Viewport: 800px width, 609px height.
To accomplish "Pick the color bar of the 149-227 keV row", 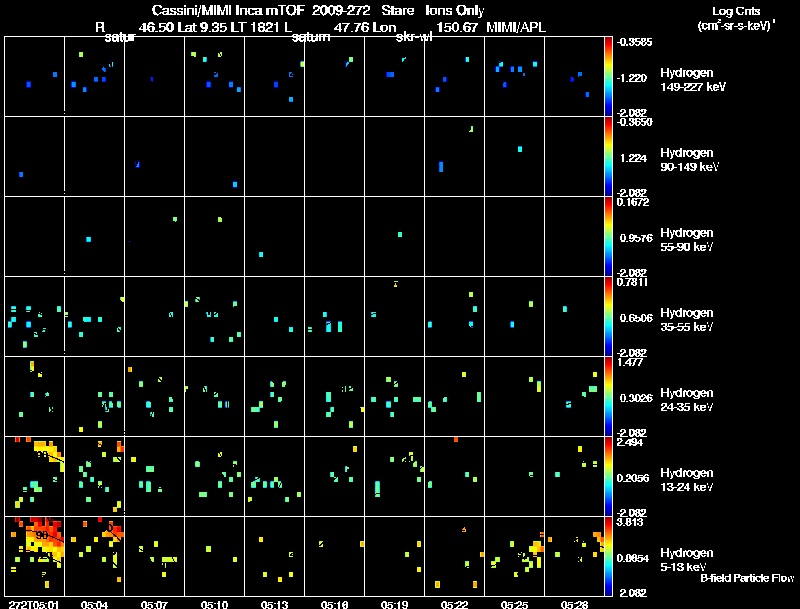I will 608,77.
